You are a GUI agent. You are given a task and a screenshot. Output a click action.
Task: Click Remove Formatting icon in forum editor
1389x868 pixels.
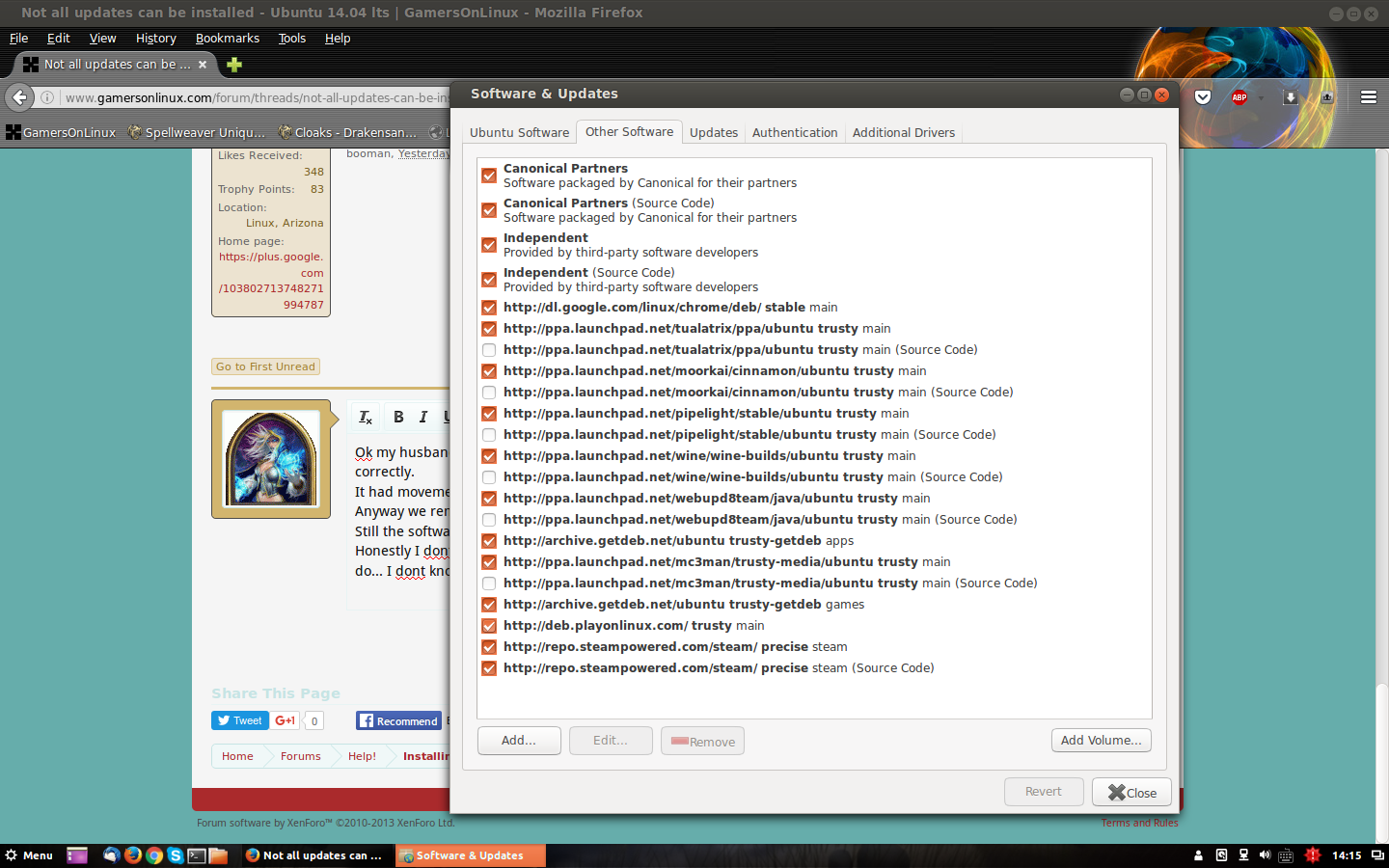(366, 417)
